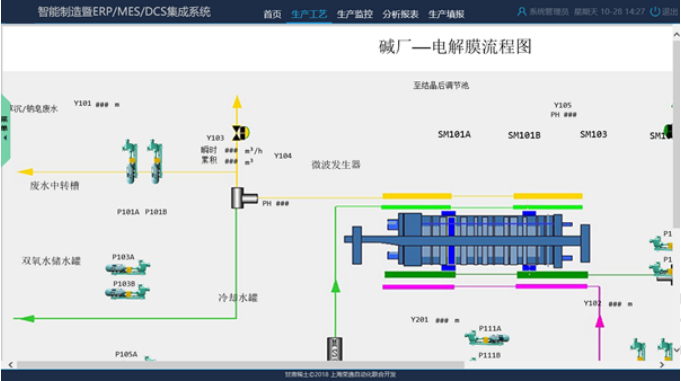
Task: Click the SM101B label
Action: pyautogui.click(x=524, y=135)
